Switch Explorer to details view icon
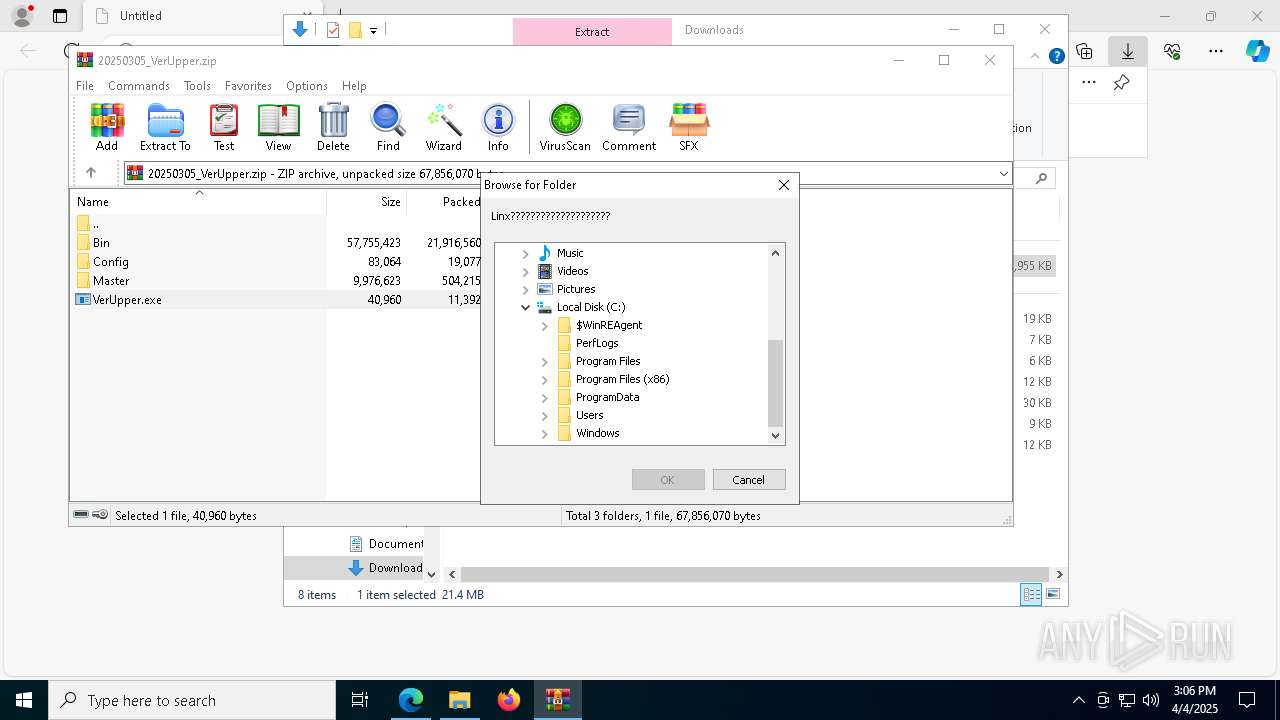 coord(1031,595)
